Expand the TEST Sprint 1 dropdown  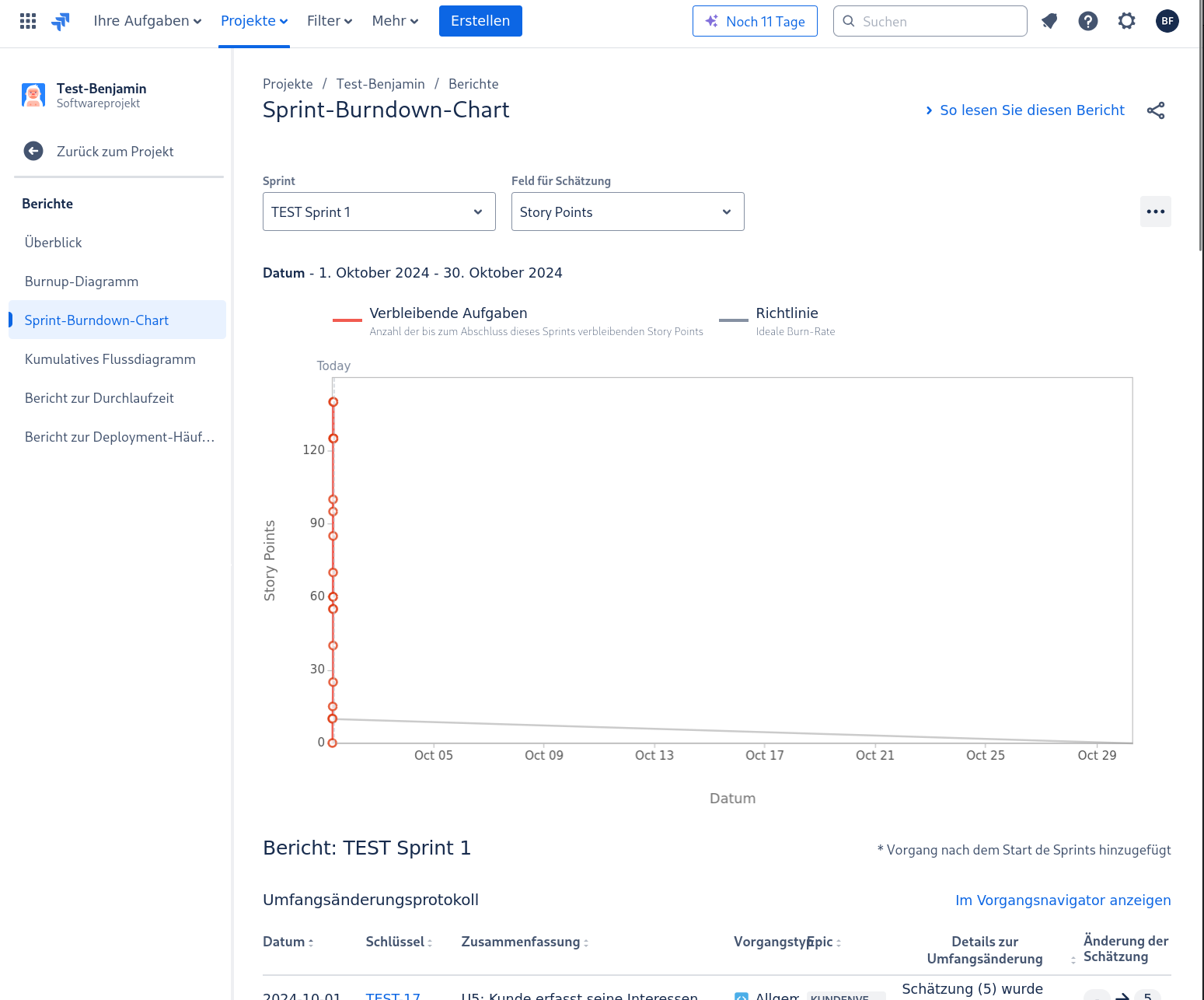[379, 212]
